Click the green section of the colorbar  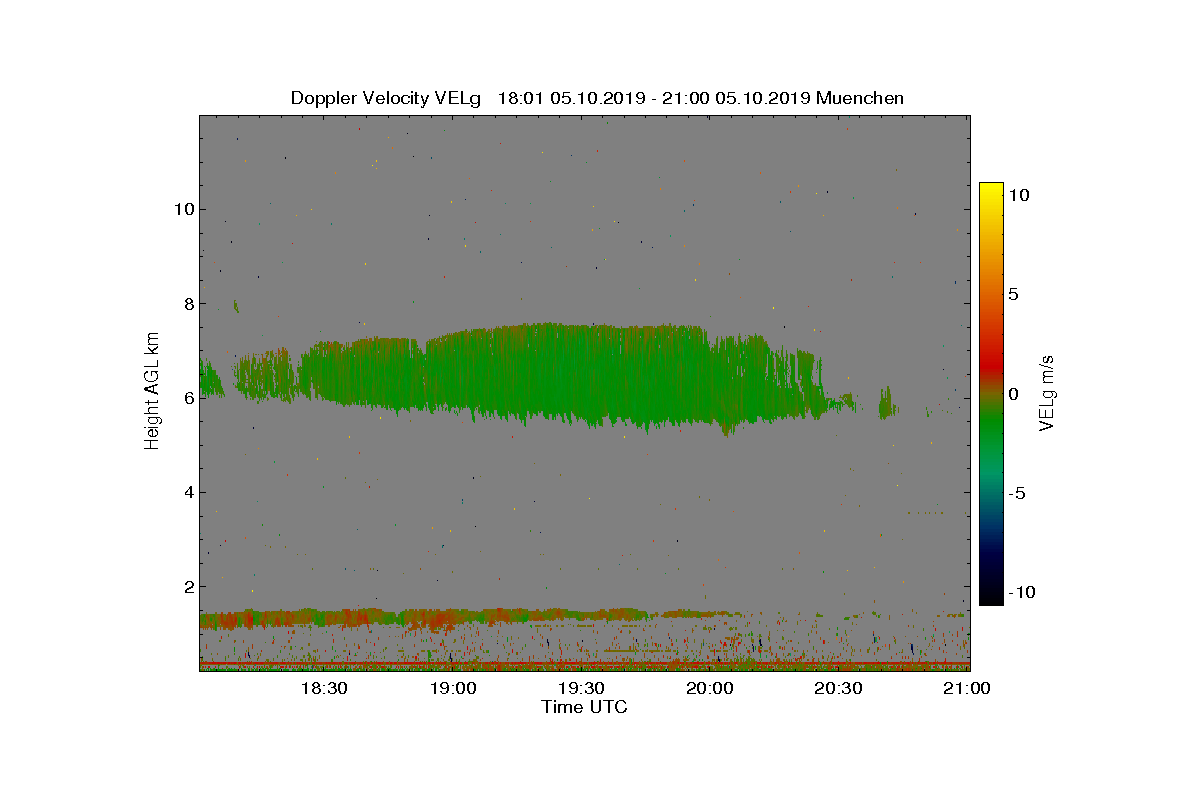(x=991, y=430)
